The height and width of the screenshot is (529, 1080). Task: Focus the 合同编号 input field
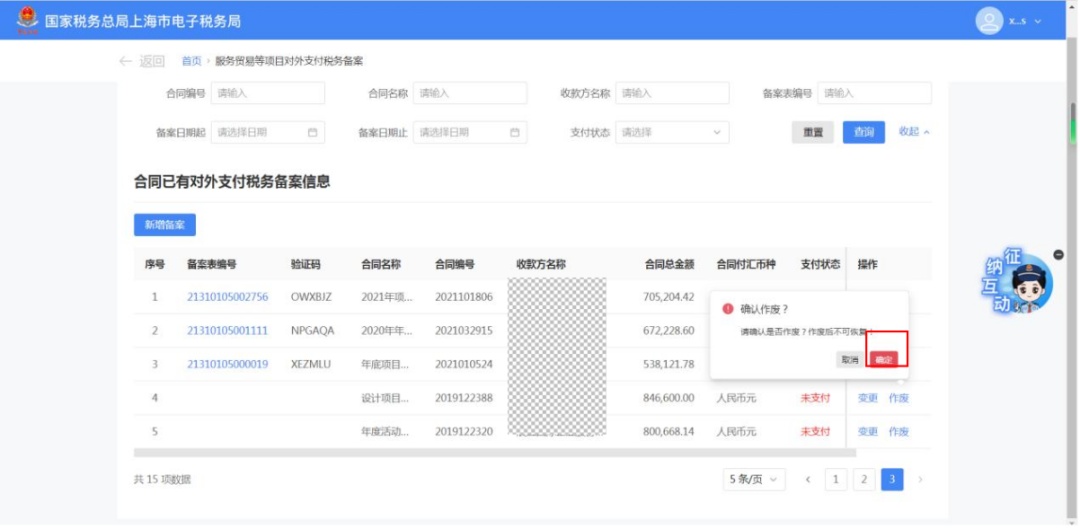[268, 93]
